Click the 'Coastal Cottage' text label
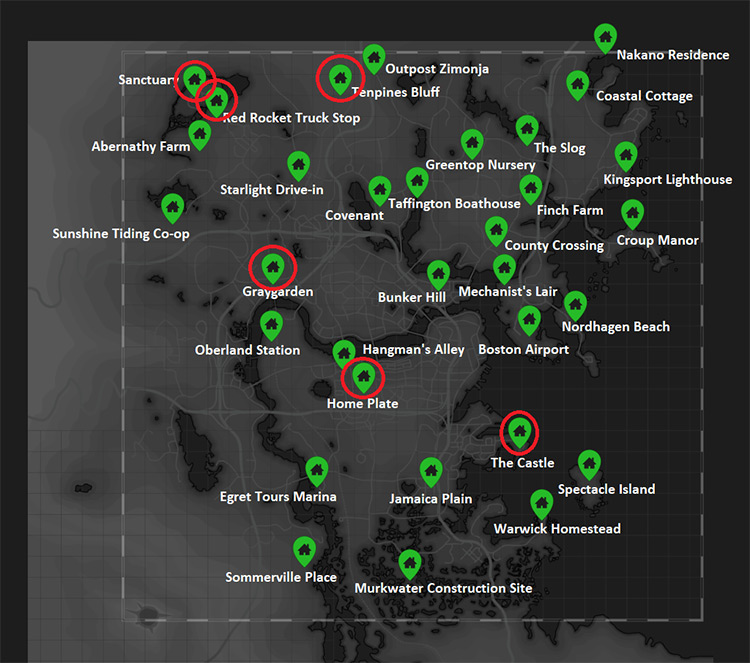Screen dimensions: 750x663 pos(644,96)
